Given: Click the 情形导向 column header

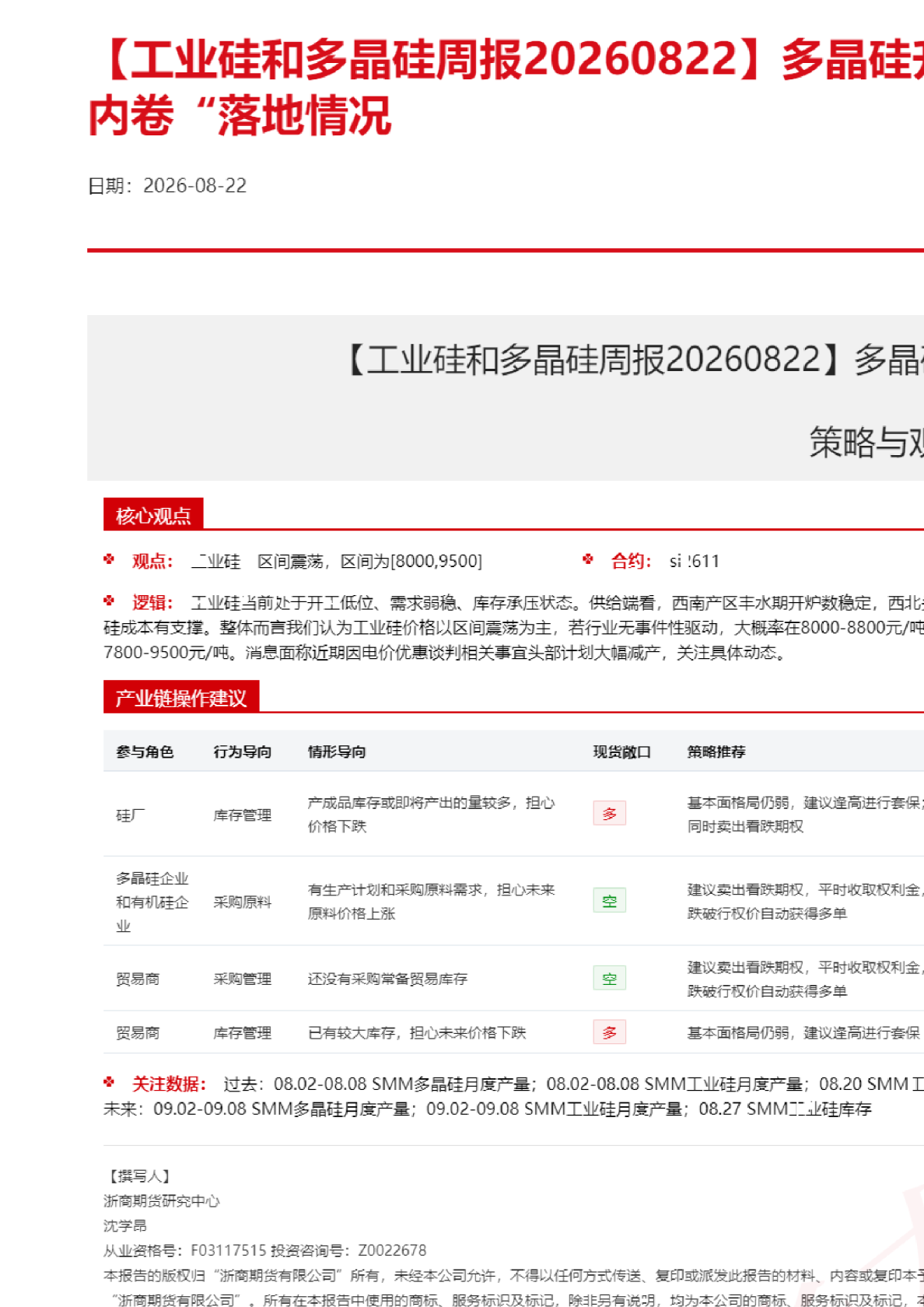Looking at the screenshot, I should pyautogui.click(x=337, y=752).
